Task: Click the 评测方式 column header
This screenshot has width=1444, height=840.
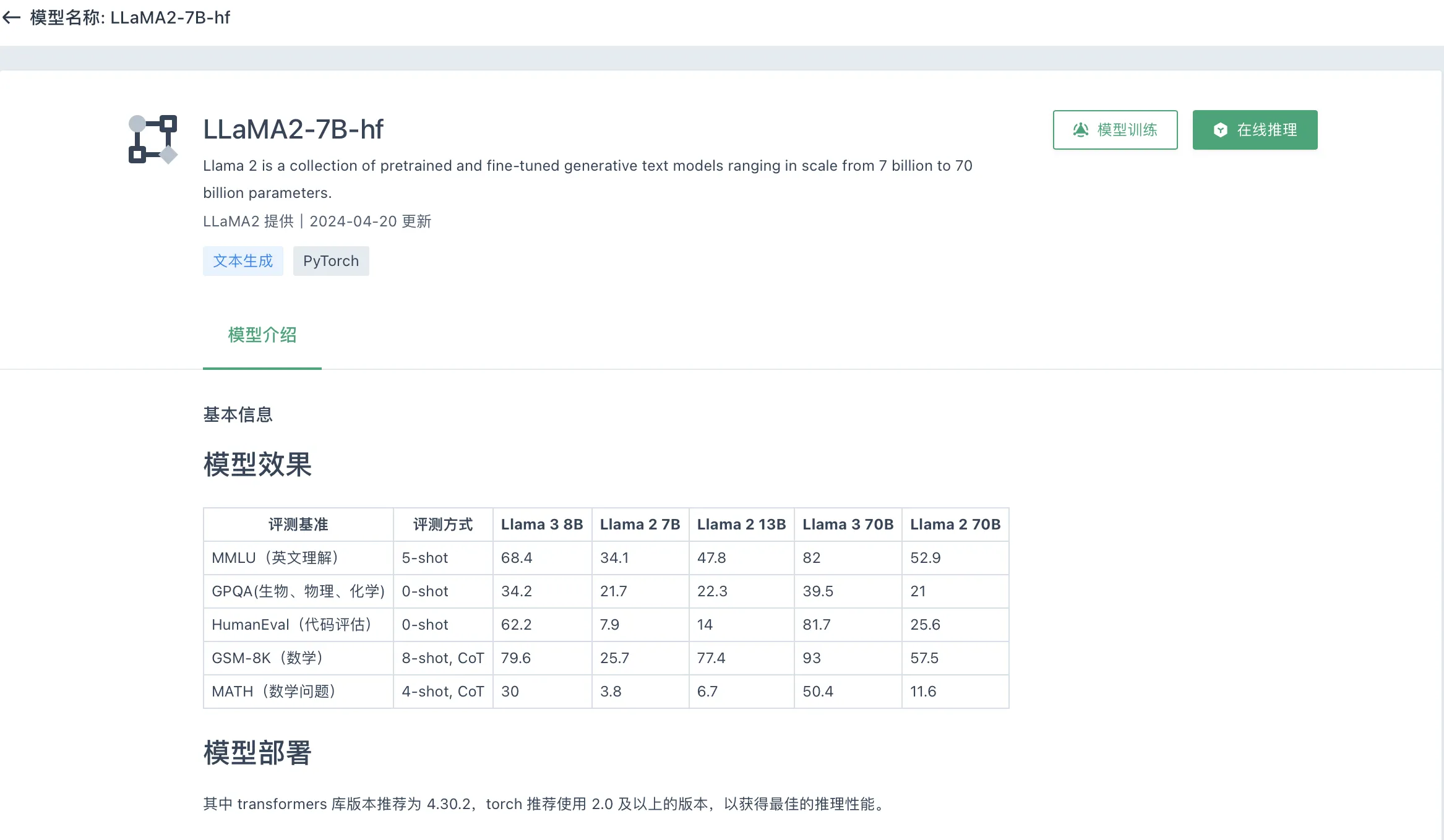Action: point(443,525)
